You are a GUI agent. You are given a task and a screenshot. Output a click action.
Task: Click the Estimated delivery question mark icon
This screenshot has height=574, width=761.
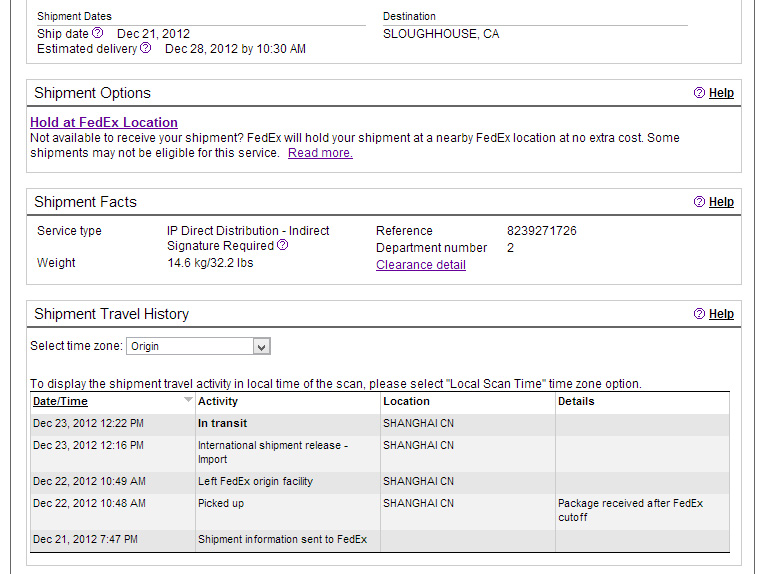(x=146, y=48)
